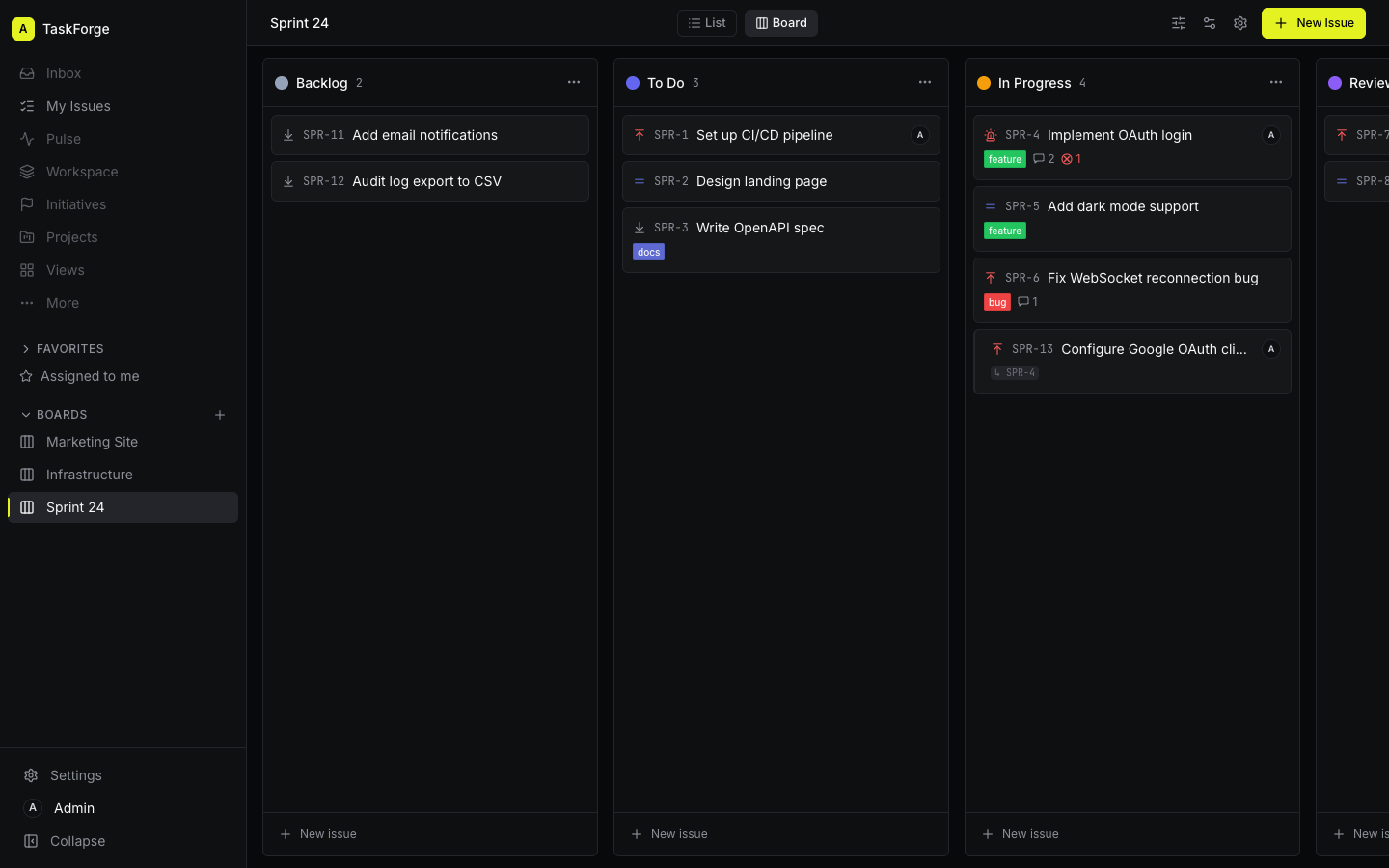The height and width of the screenshot is (868, 1389).
Task: Click high priority icon on SPR-6
Action: (991, 278)
